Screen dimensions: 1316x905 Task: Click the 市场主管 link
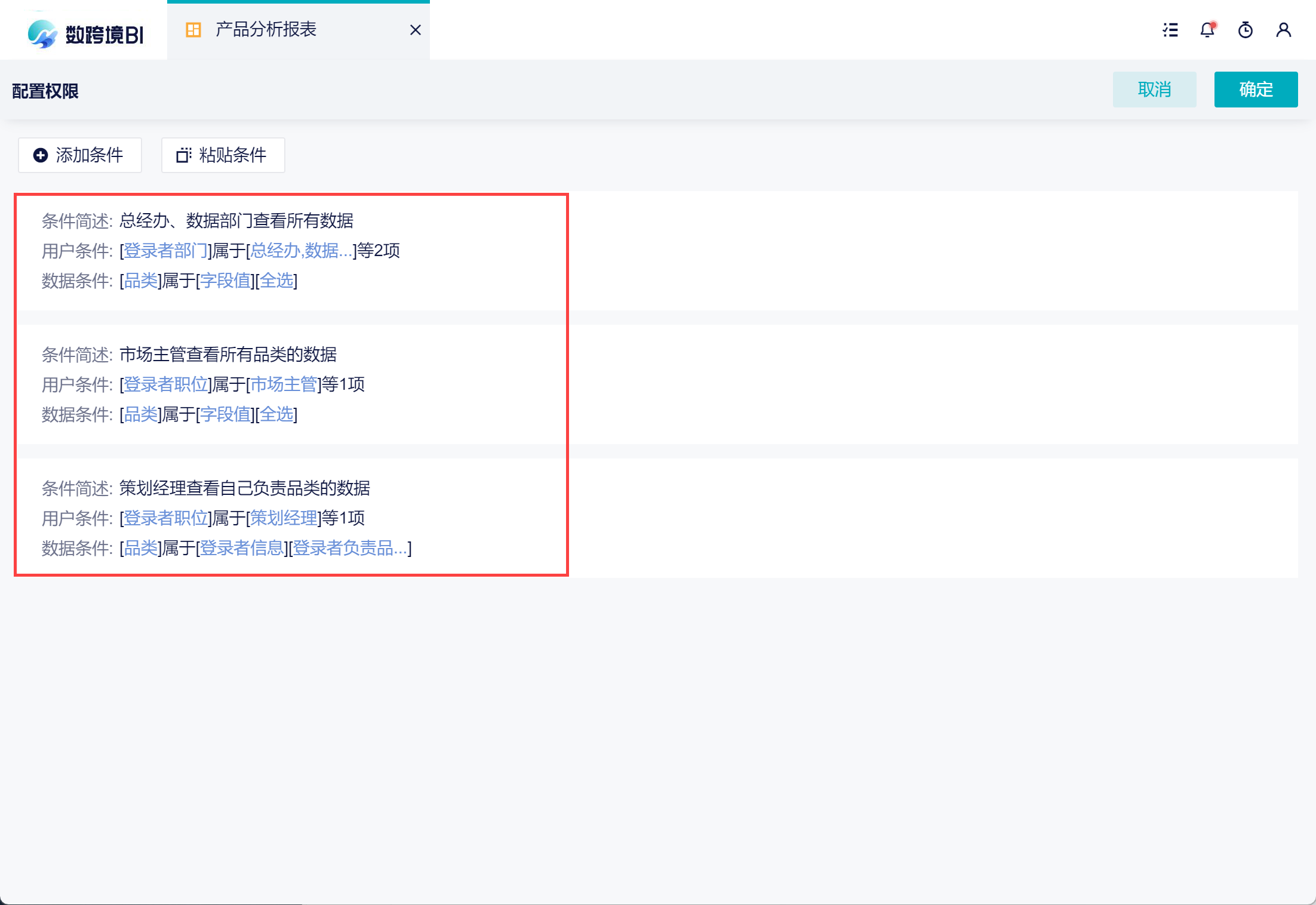point(284,384)
